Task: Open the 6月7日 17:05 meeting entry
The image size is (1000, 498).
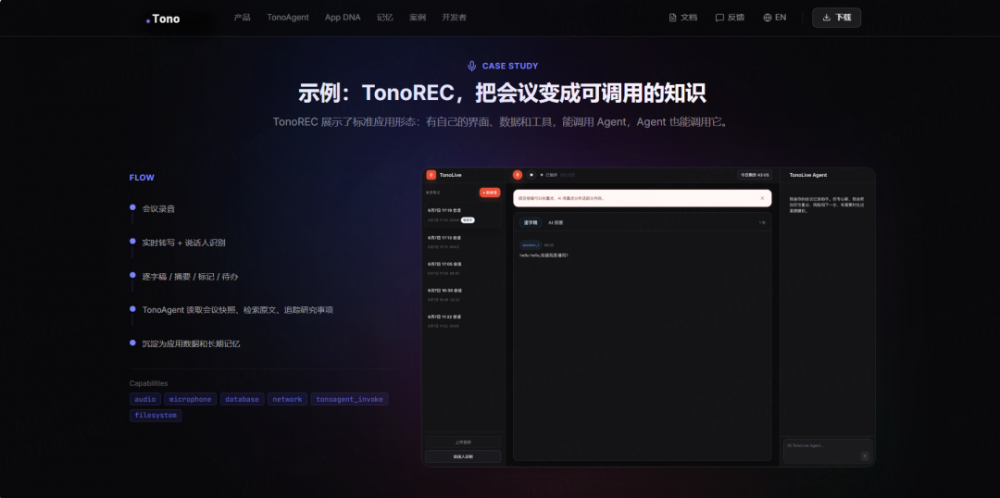Action: [463, 268]
